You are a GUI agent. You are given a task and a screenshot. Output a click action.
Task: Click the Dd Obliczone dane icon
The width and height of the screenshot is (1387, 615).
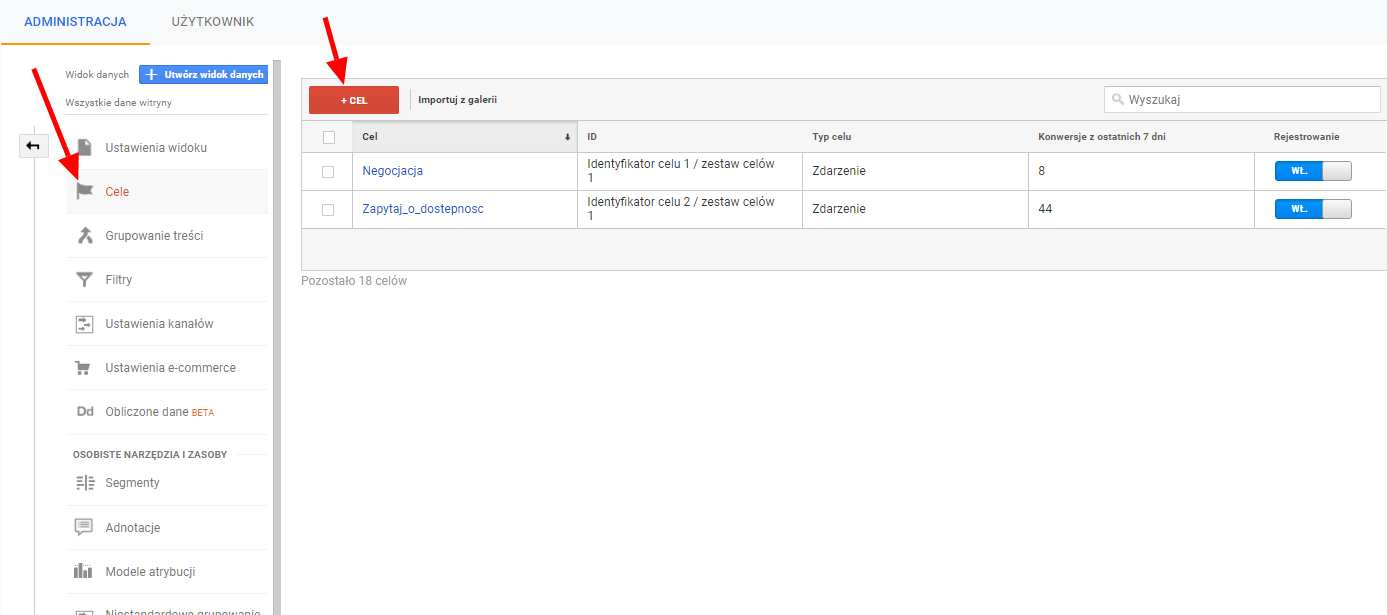(x=84, y=412)
